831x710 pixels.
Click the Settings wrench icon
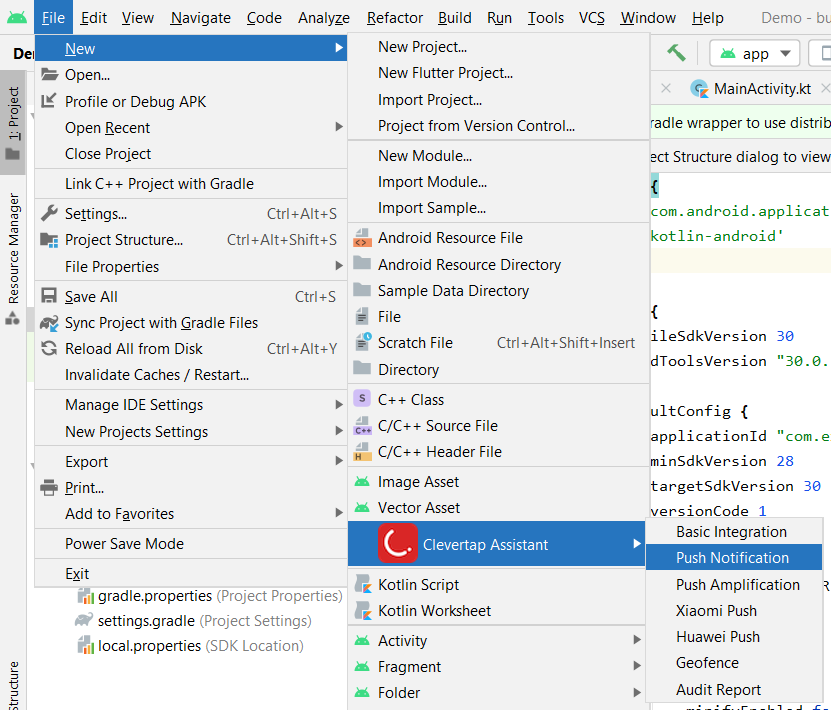pos(49,214)
